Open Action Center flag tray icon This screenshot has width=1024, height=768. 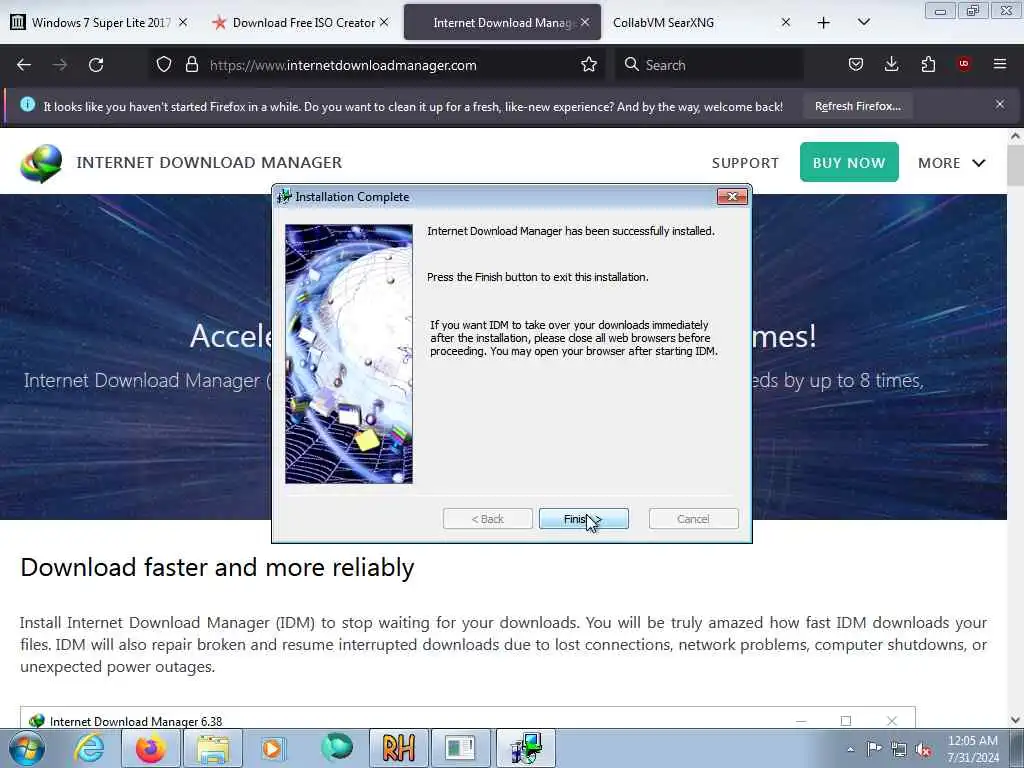874,748
